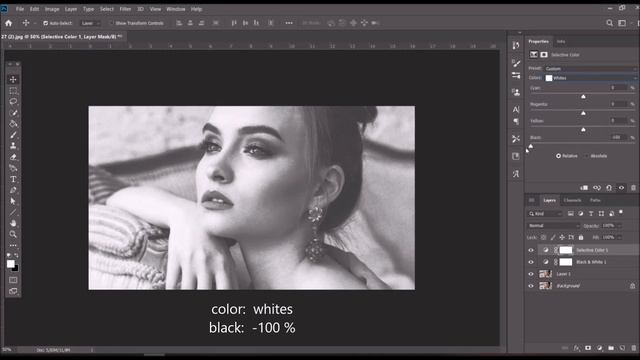Select the Hand tool
640x360 pixels.
coord(13,223)
